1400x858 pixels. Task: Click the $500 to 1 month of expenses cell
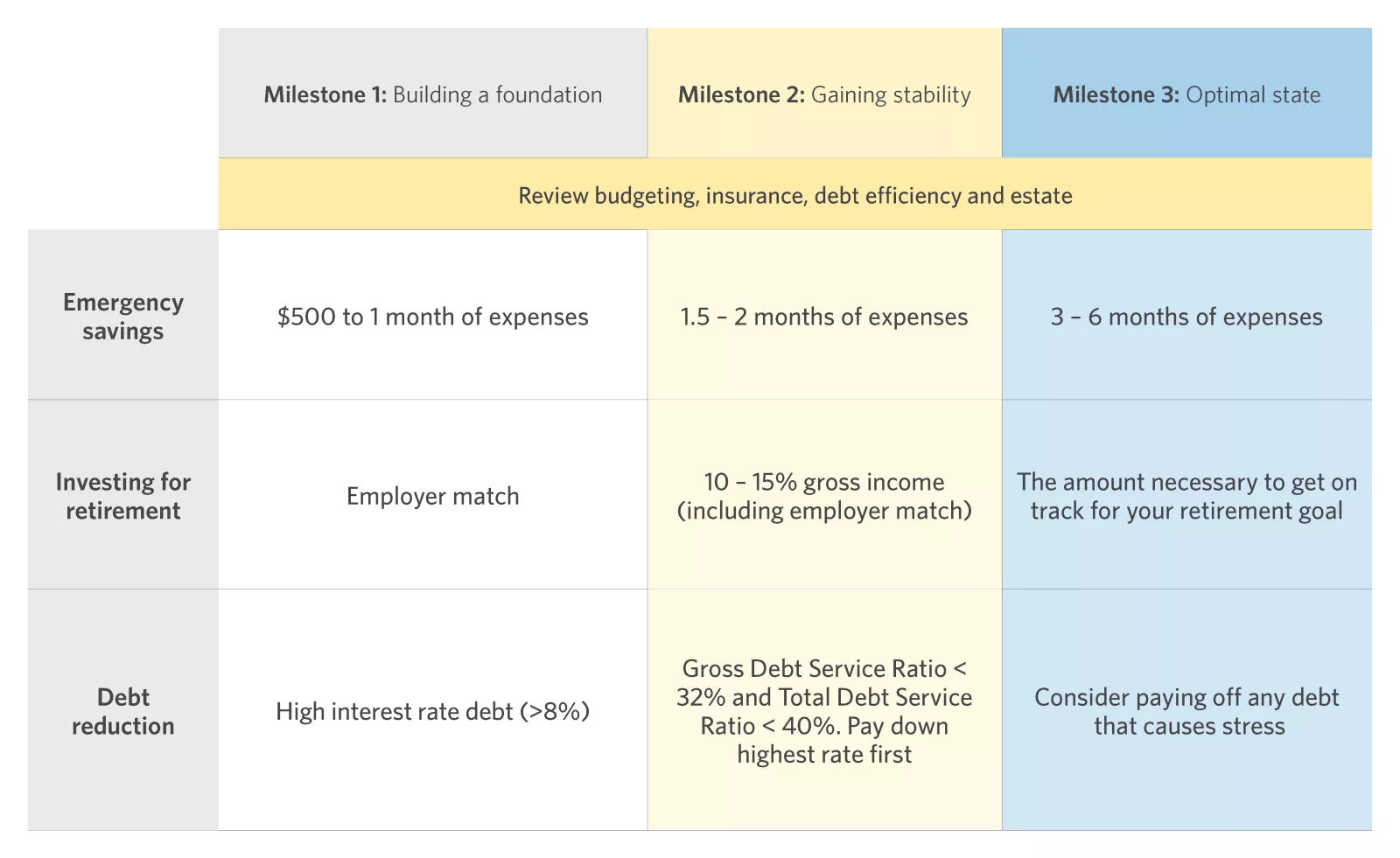pos(432,317)
